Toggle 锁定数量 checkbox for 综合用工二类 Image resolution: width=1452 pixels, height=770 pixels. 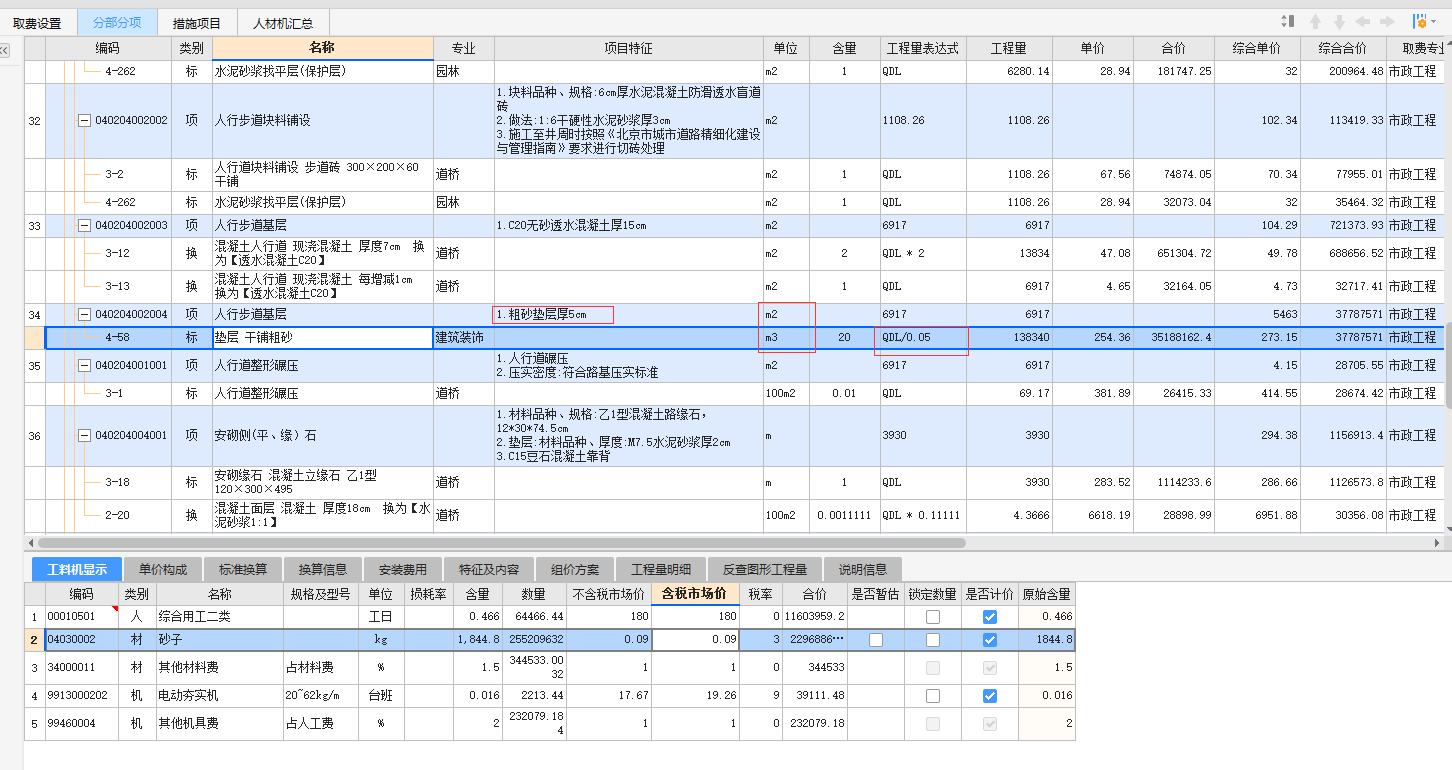933,617
